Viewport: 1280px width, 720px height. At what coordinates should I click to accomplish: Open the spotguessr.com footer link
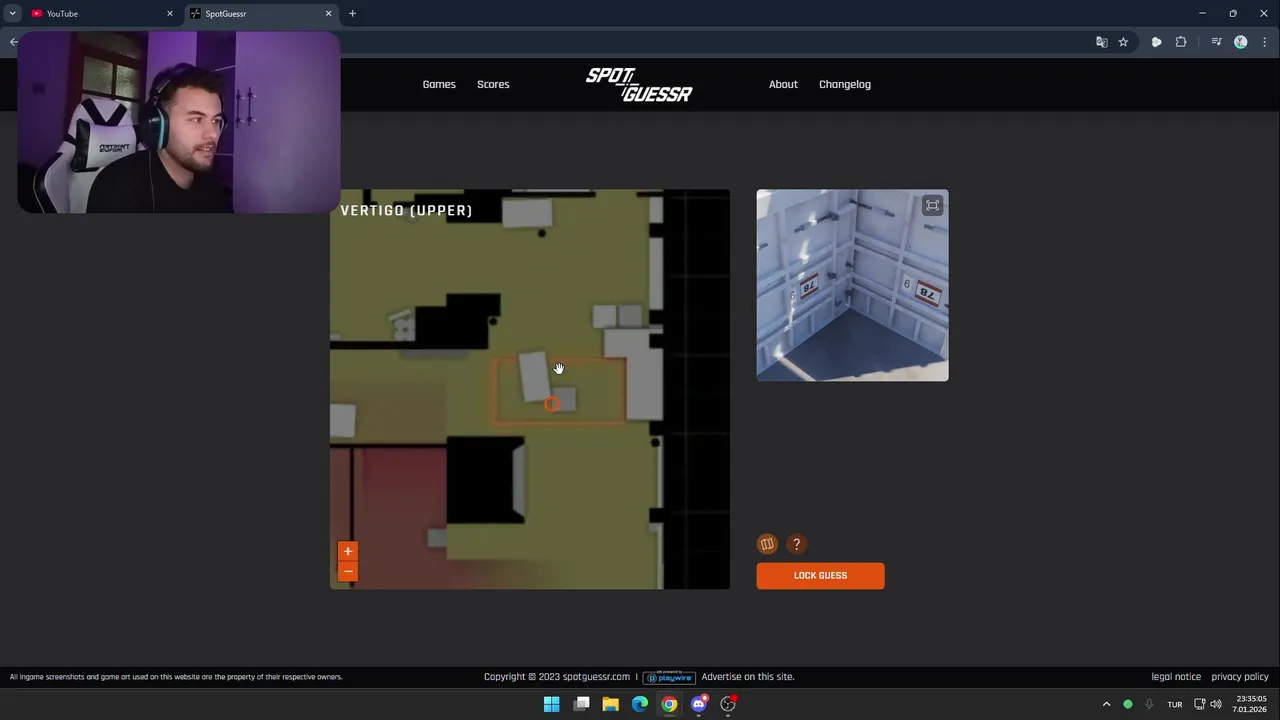(596, 677)
